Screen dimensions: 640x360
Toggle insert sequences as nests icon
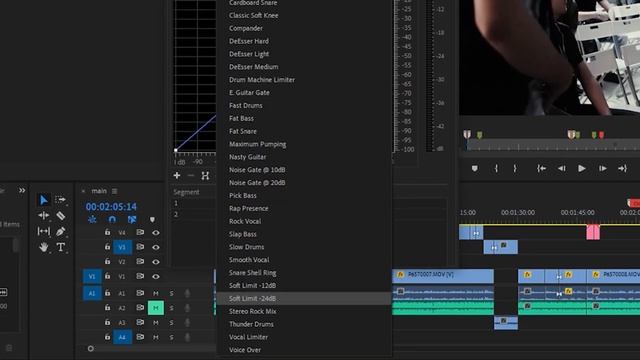[92, 220]
